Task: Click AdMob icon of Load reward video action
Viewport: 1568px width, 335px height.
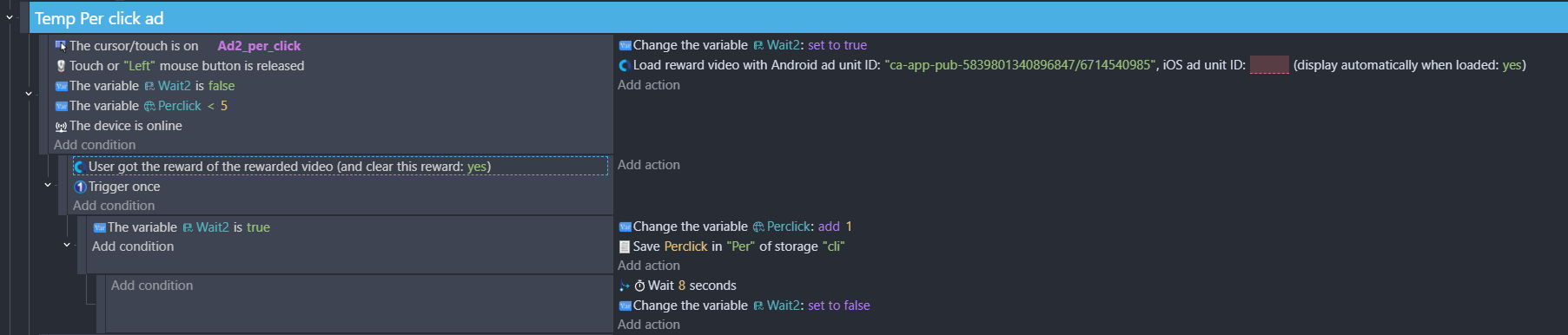Action: coord(625,65)
